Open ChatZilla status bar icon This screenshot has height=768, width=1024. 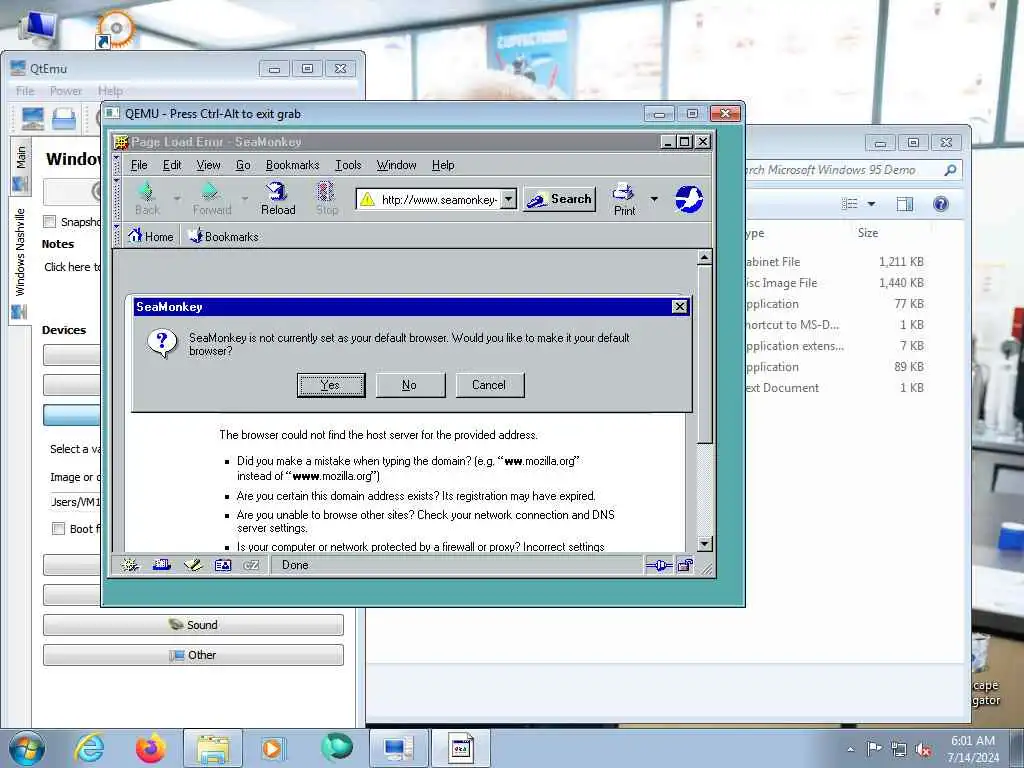[x=251, y=565]
